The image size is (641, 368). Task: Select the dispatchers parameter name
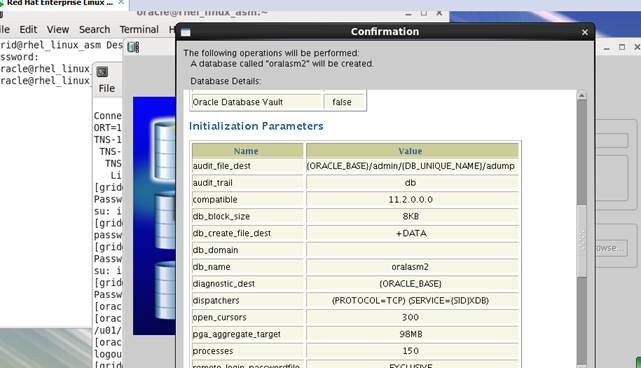216,300
